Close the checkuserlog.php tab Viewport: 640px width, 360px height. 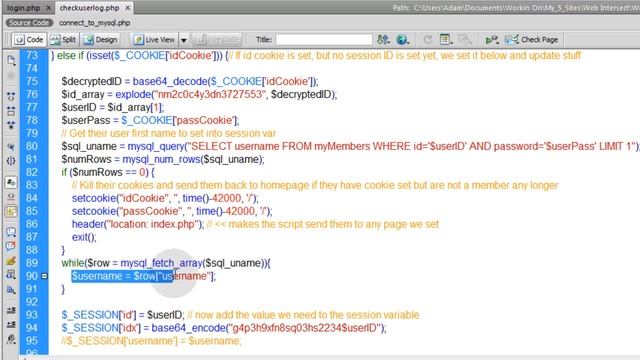(x=128, y=8)
